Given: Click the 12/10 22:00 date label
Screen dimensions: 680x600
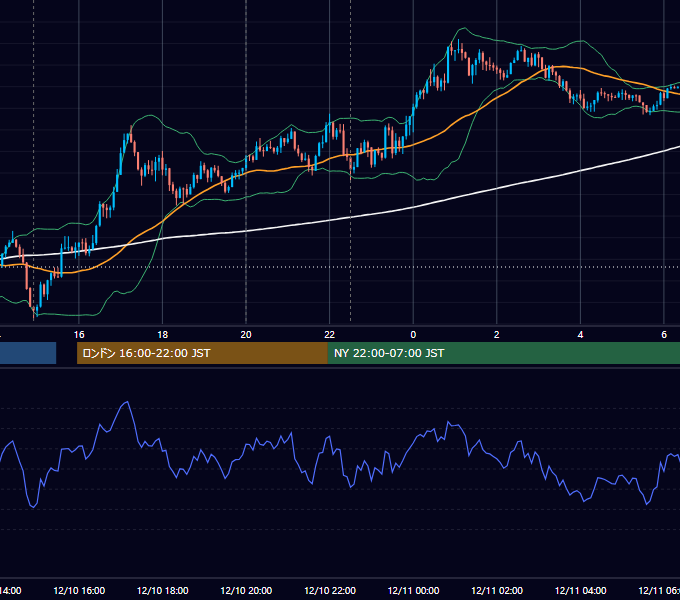Looking at the screenshot, I should click(330, 591).
